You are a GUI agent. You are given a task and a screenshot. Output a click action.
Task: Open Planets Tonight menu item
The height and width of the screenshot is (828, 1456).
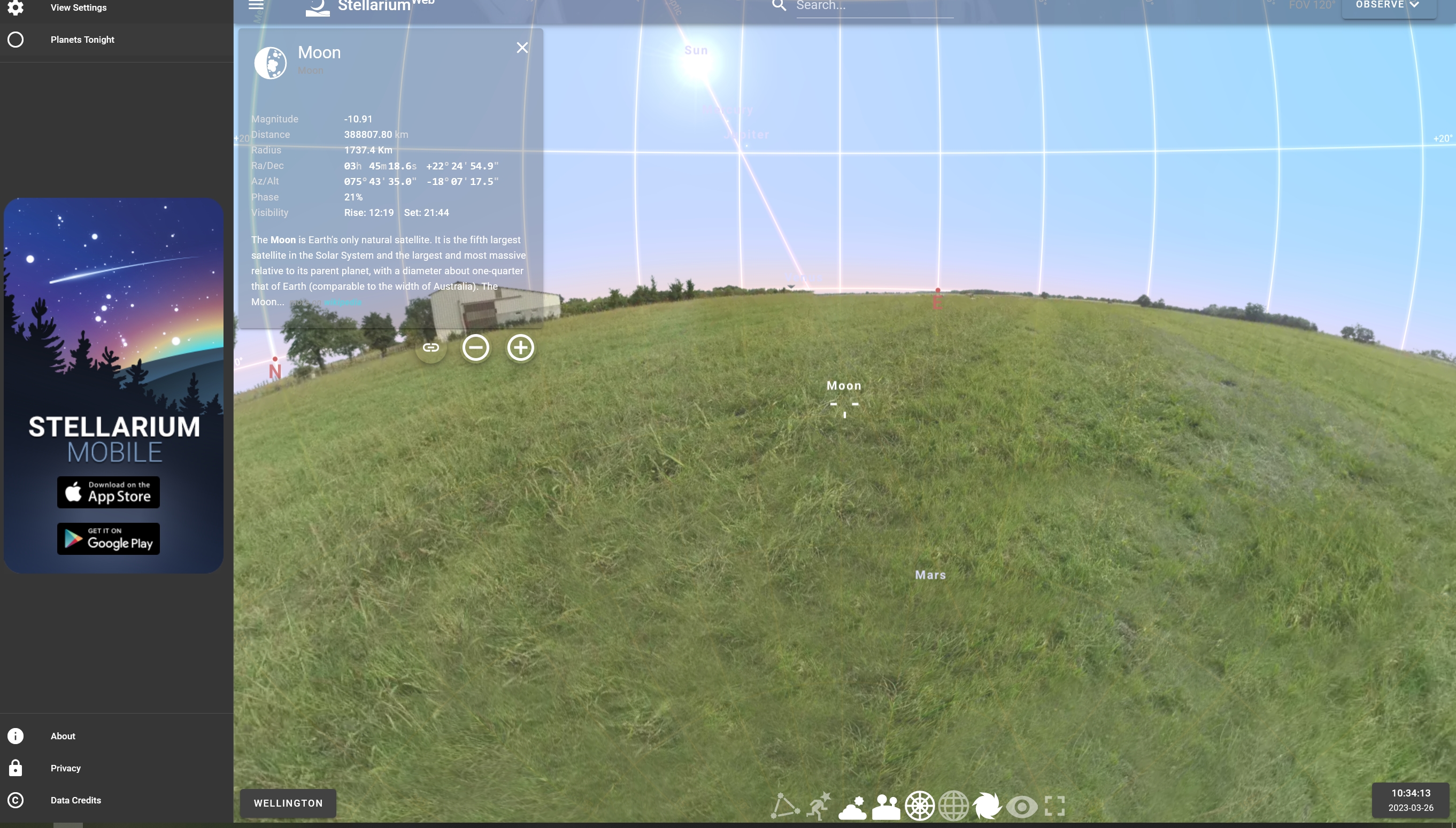coord(82,39)
